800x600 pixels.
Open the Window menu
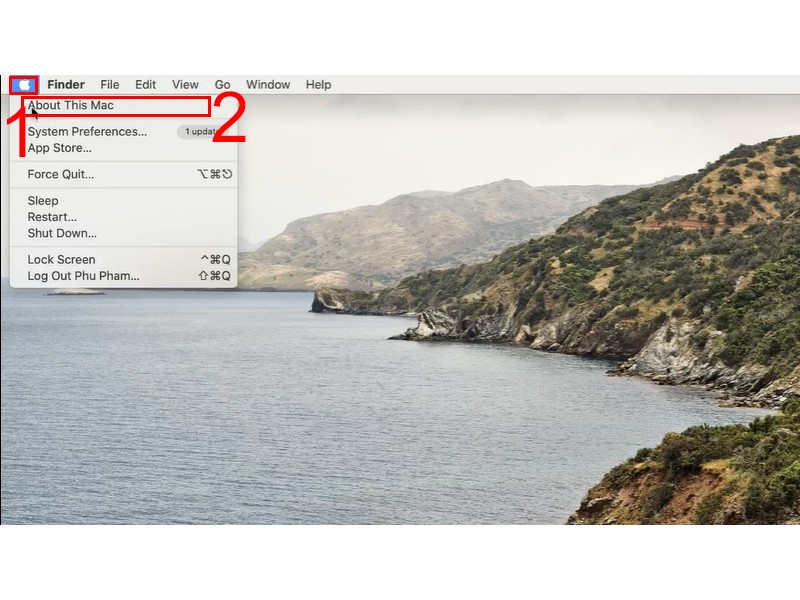tap(268, 85)
